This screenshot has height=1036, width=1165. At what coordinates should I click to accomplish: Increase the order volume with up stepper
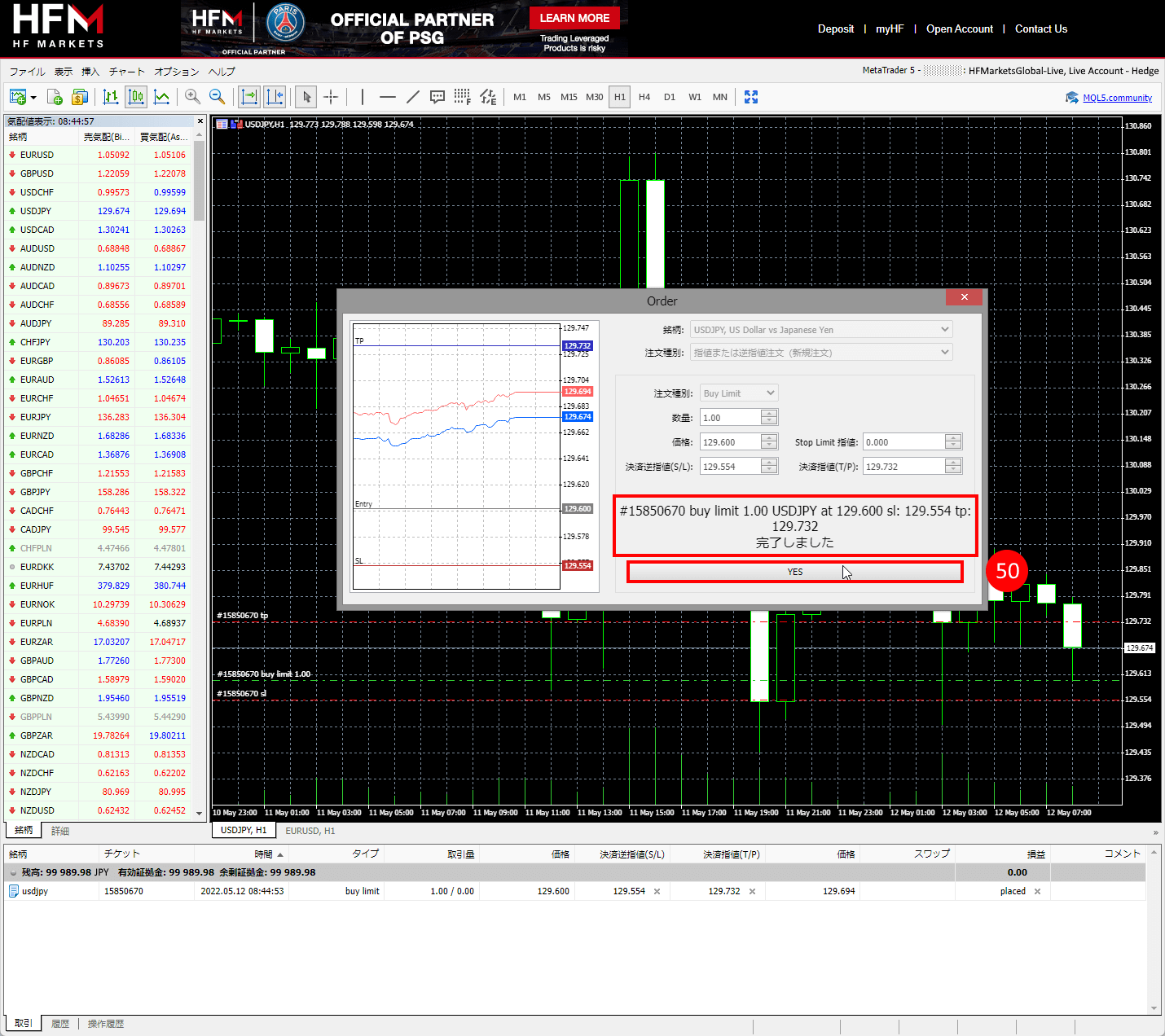point(769,414)
